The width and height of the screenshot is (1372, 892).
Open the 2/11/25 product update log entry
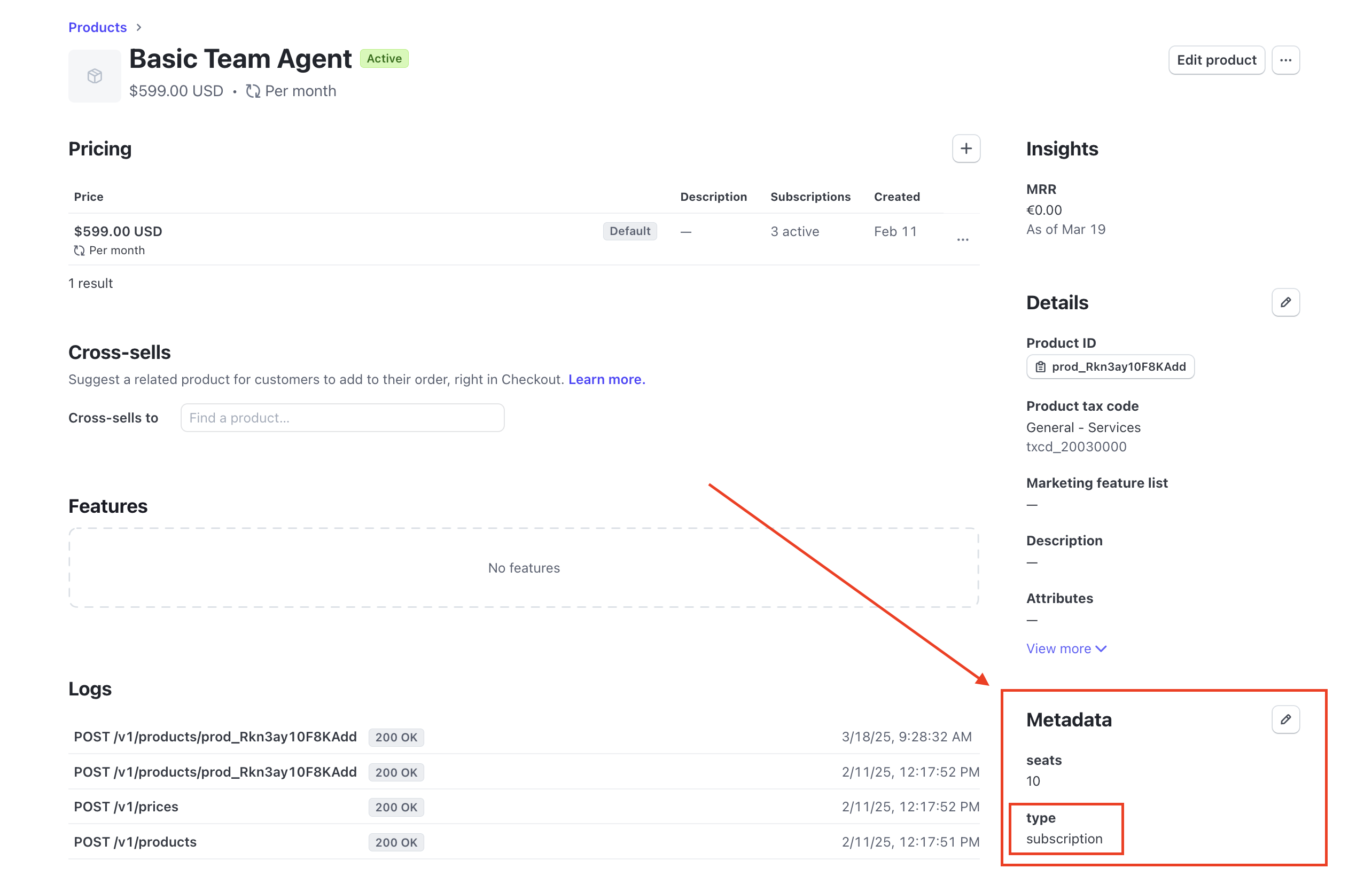(x=214, y=772)
